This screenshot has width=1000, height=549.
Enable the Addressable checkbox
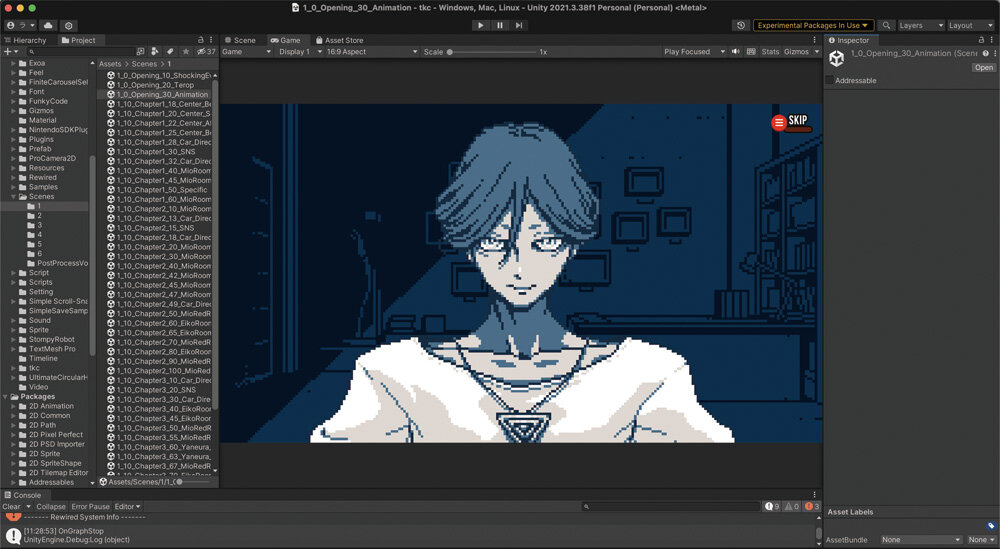click(x=829, y=80)
